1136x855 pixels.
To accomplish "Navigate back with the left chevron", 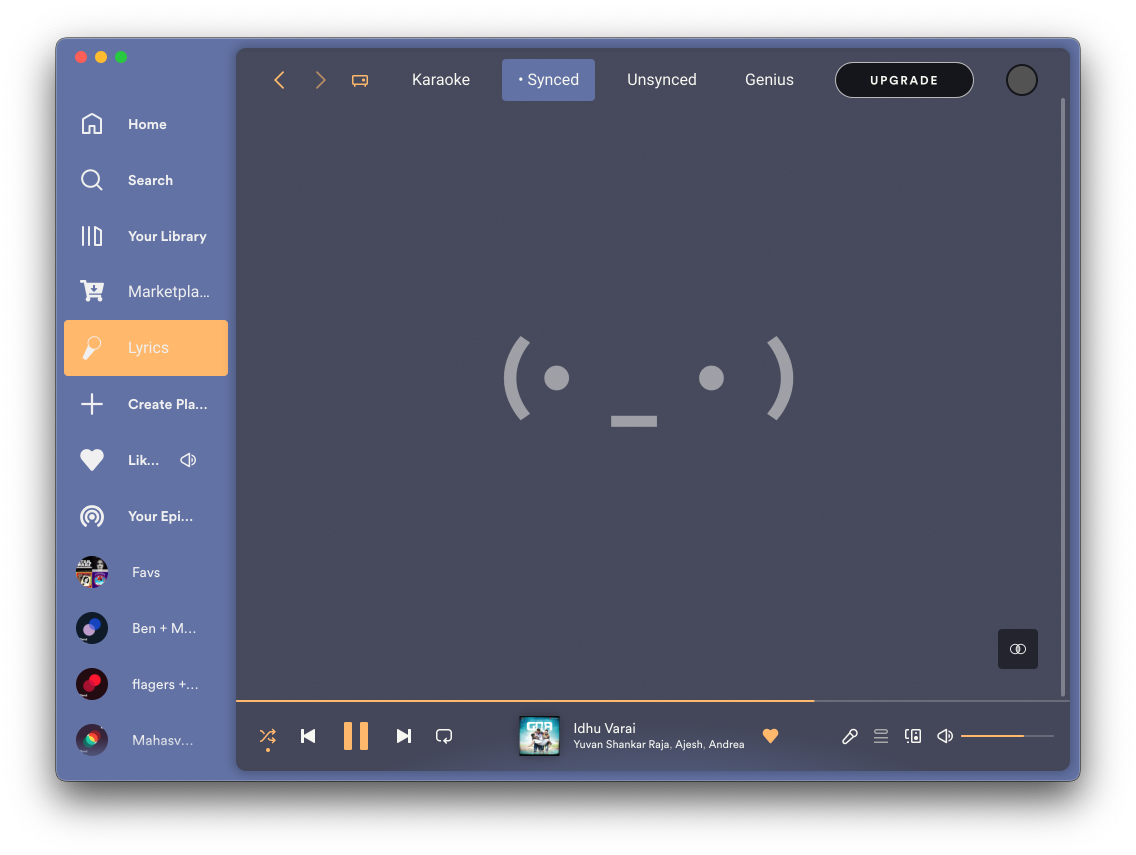I will (x=279, y=80).
